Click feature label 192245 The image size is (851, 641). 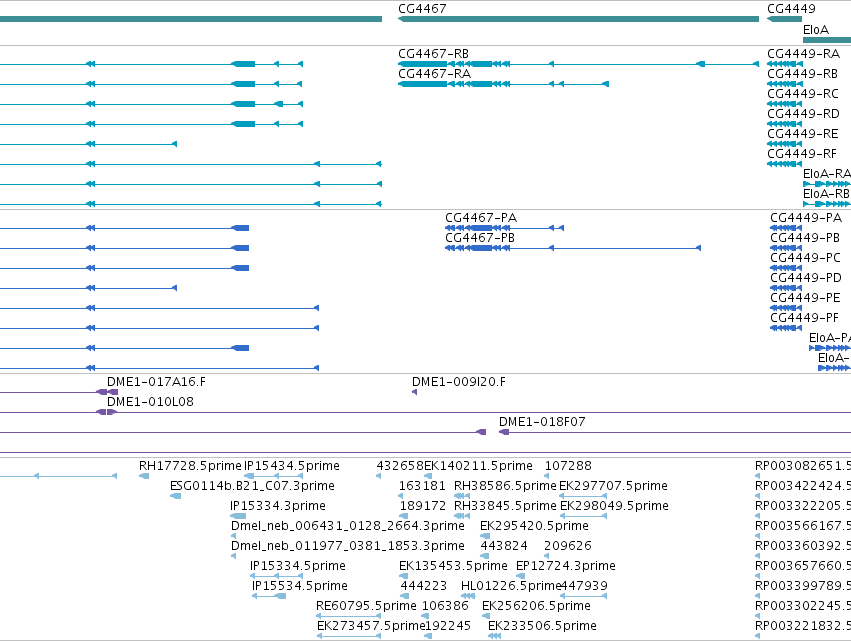pos(447,626)
